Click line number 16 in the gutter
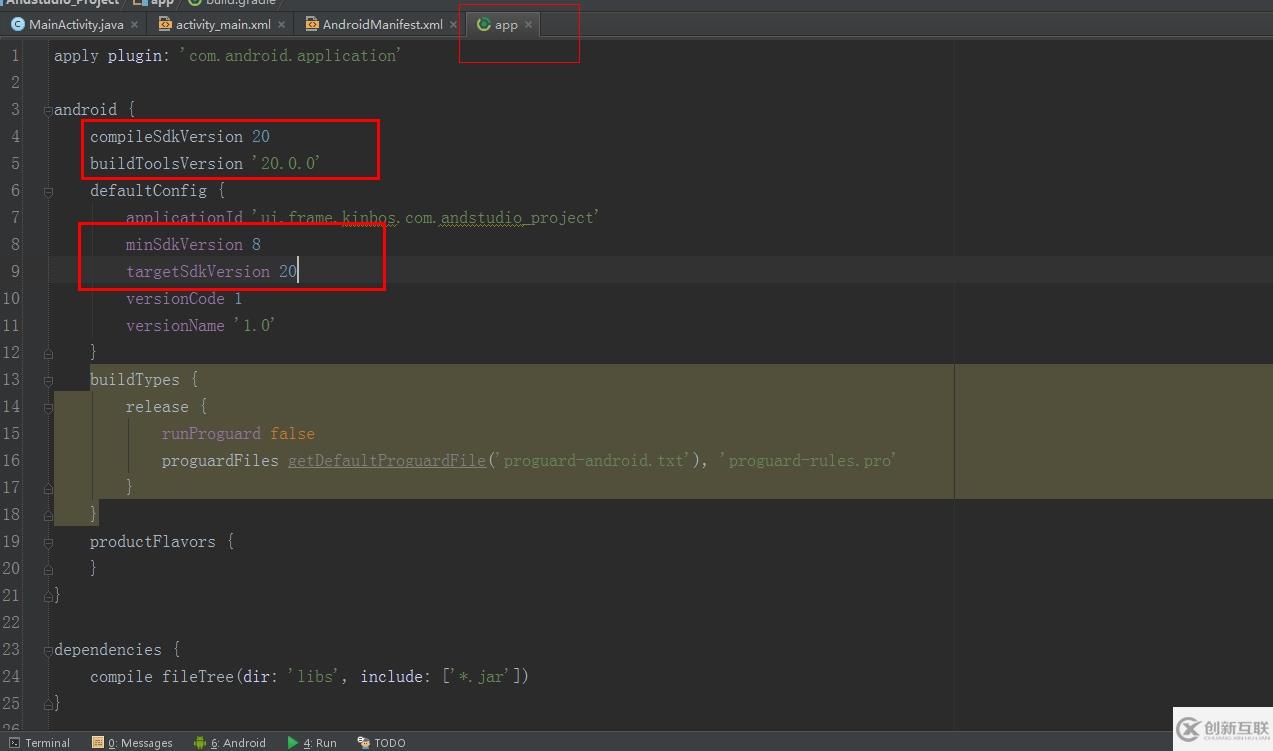The width and height of the screenshot is (1273, 751). [x=11, y=461]
